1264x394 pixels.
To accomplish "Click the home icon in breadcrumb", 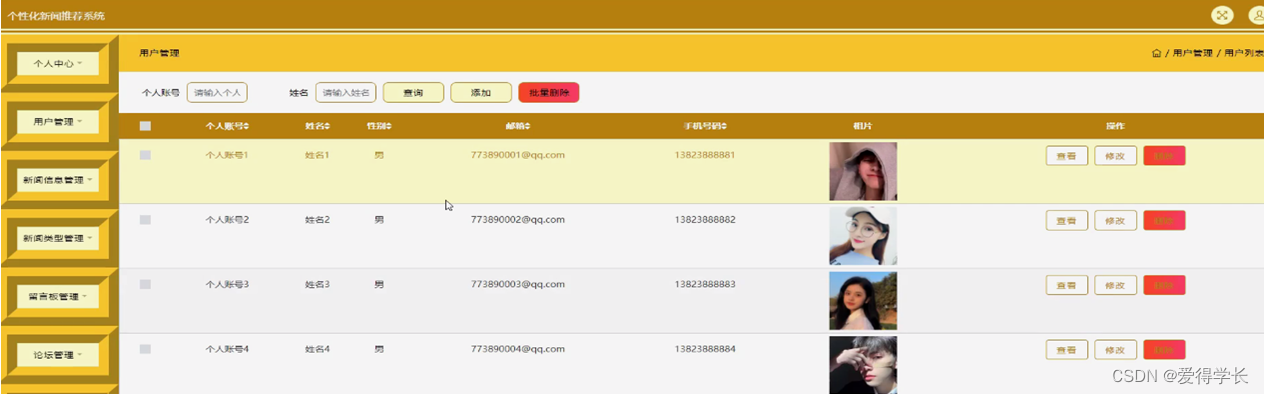I will [1157, 53].
